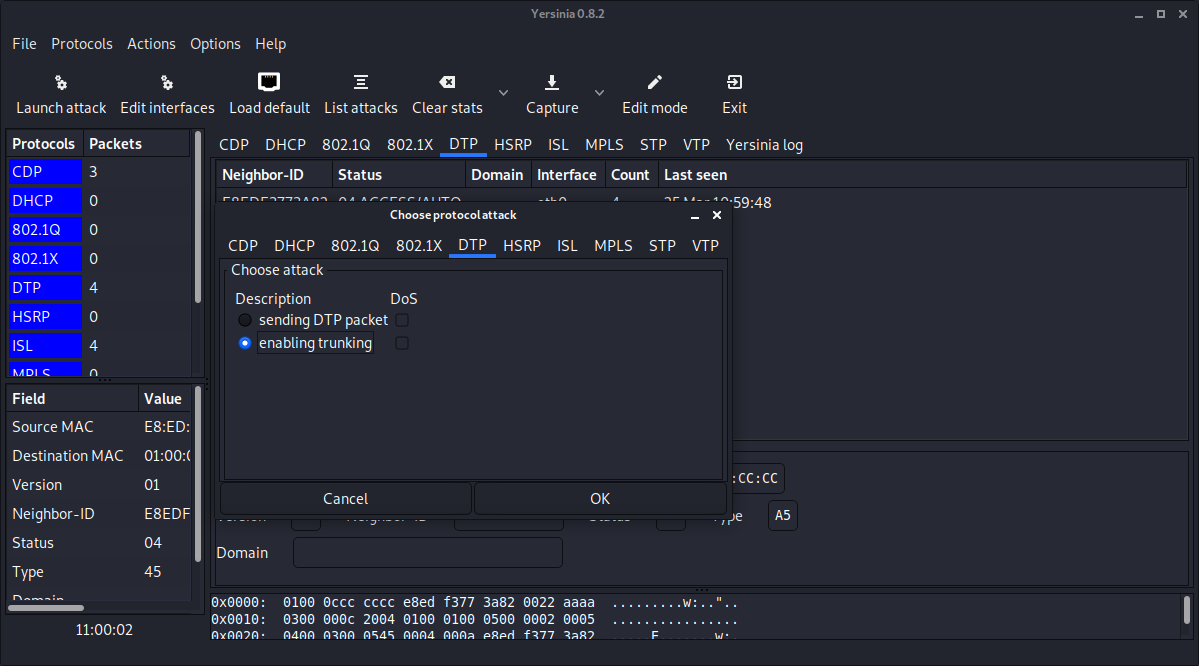Switch to VTP tab in attack dialog
1199x666 pixels.
click(x=705, y=245)
